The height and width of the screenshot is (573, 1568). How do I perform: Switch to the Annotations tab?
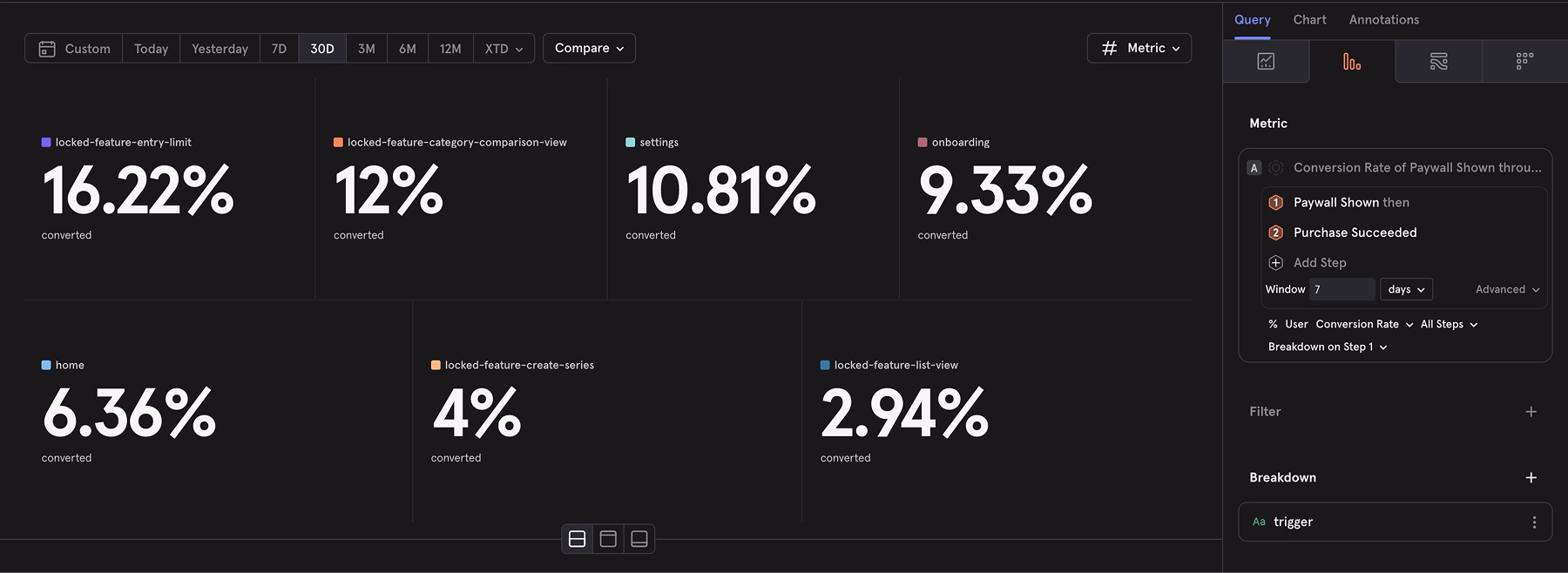pos(1384,20)
